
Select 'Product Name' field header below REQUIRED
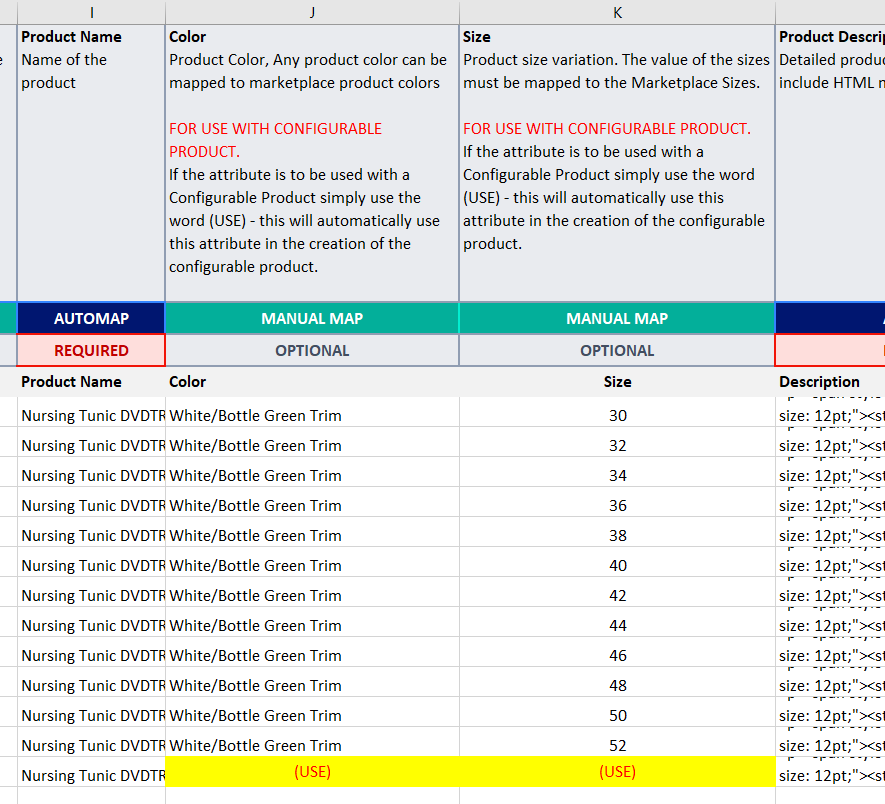click(91, 382)
